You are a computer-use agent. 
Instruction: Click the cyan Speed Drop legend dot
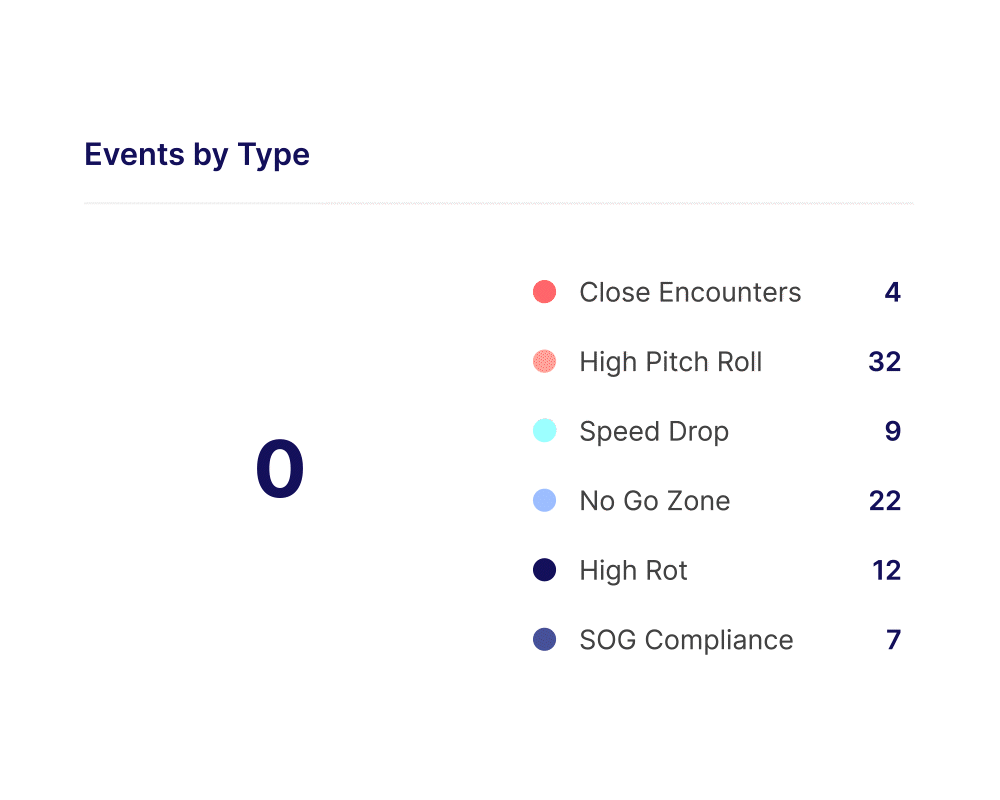pos(544,431)
